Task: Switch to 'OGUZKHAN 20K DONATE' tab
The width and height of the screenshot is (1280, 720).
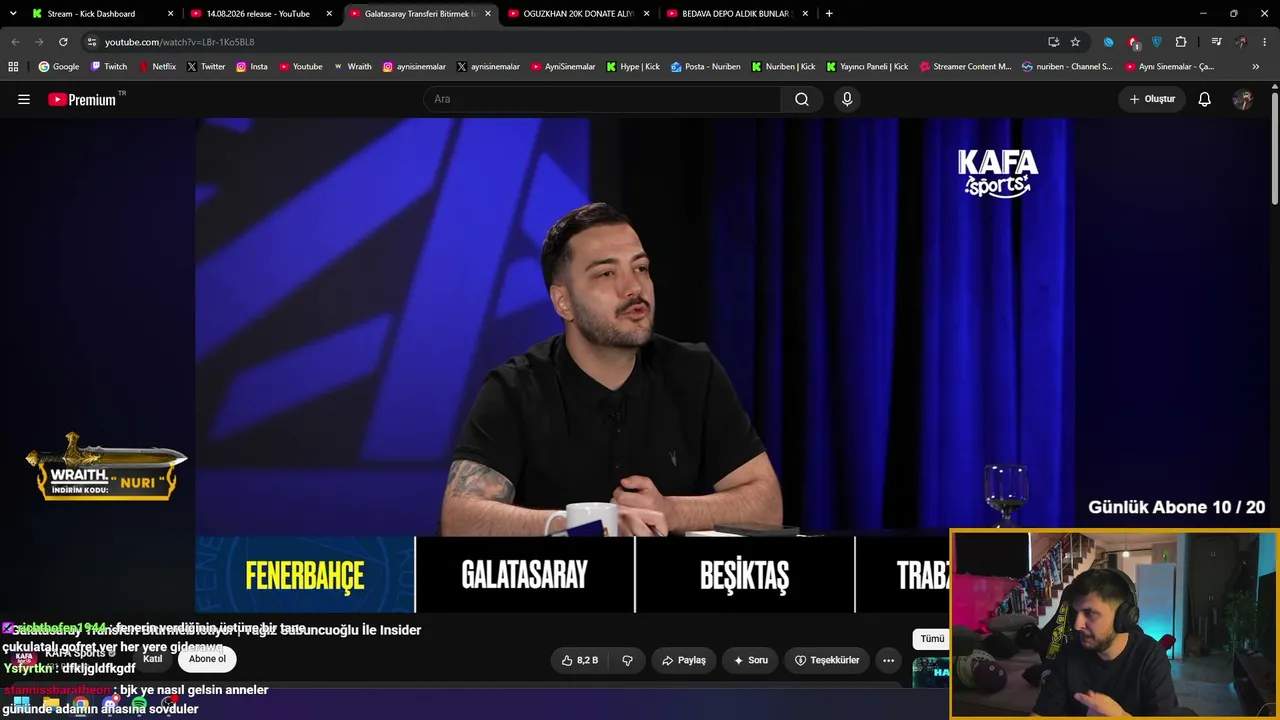Action: point(578,14)
